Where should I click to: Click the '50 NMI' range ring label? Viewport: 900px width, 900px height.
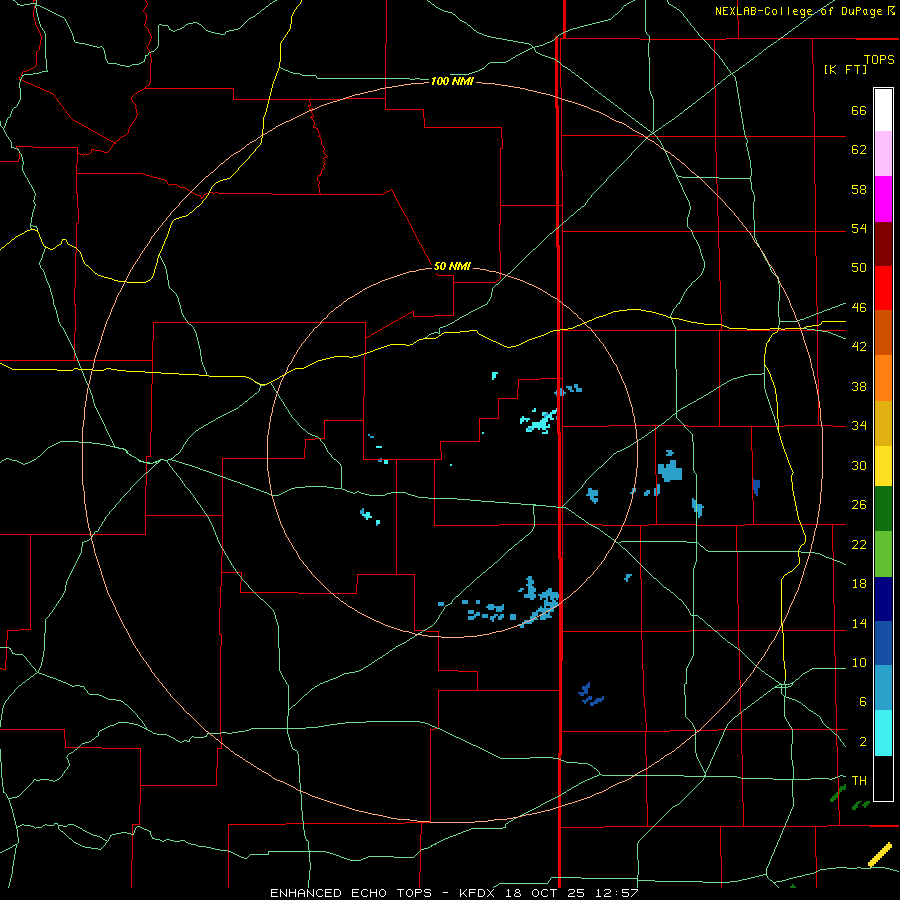point(452,266)
